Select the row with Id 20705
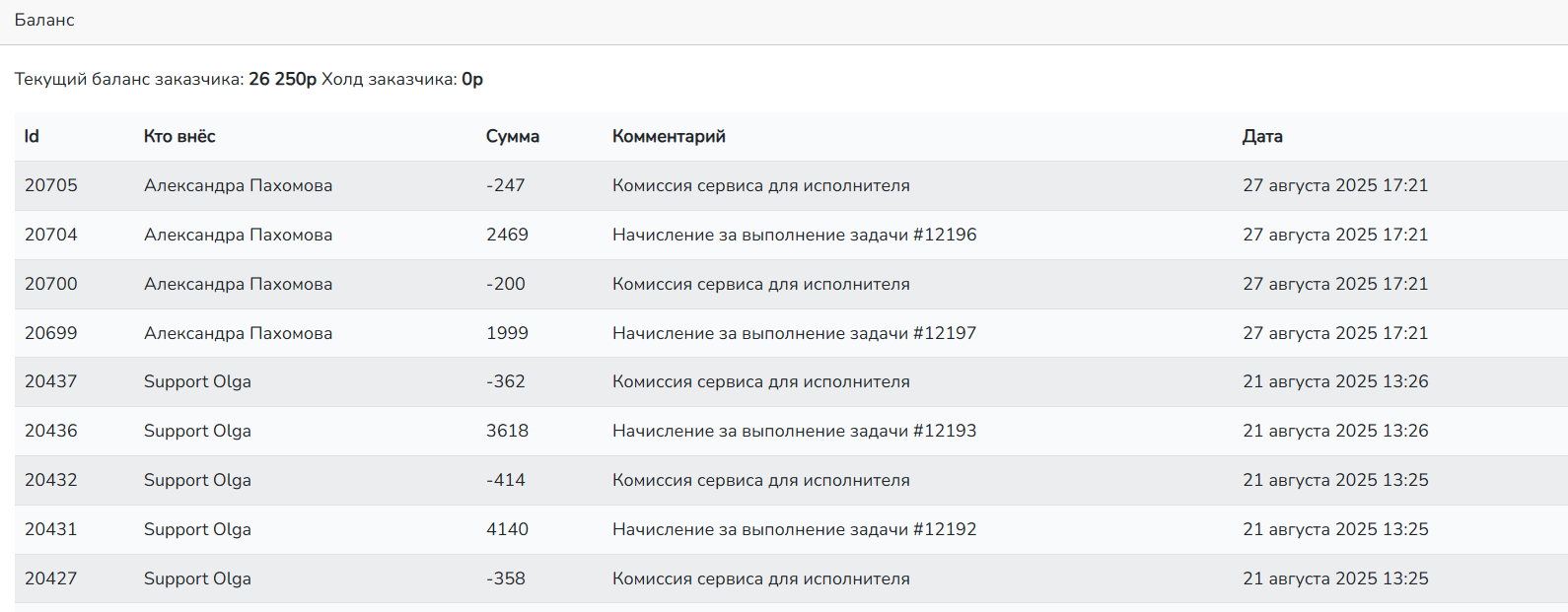This screenshot has width=1568, height=612. [51, 185]
